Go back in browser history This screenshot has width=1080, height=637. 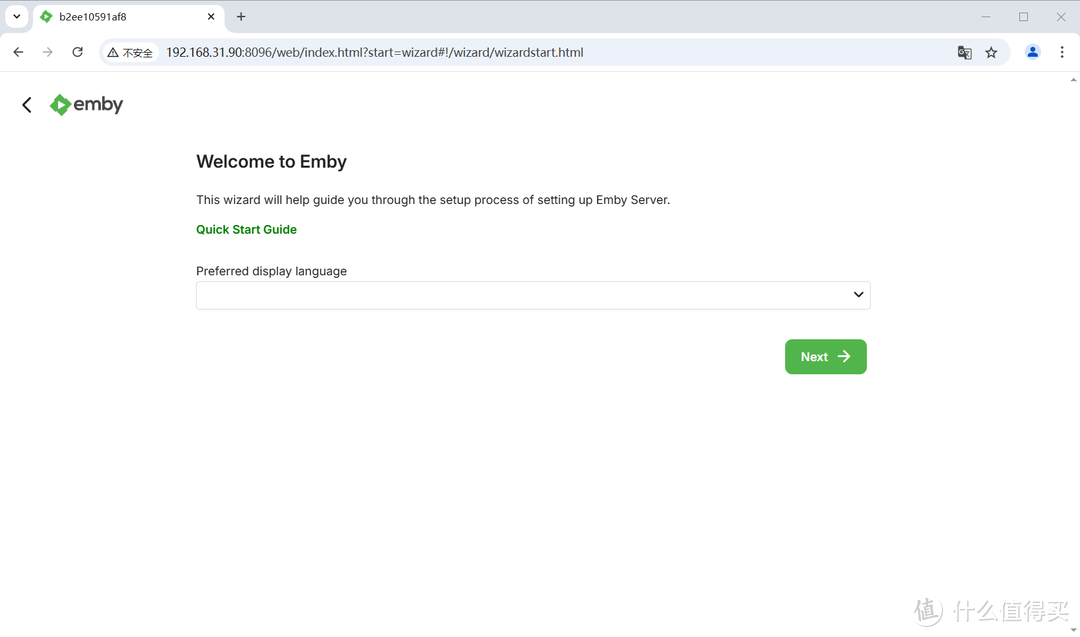(19, 52)
